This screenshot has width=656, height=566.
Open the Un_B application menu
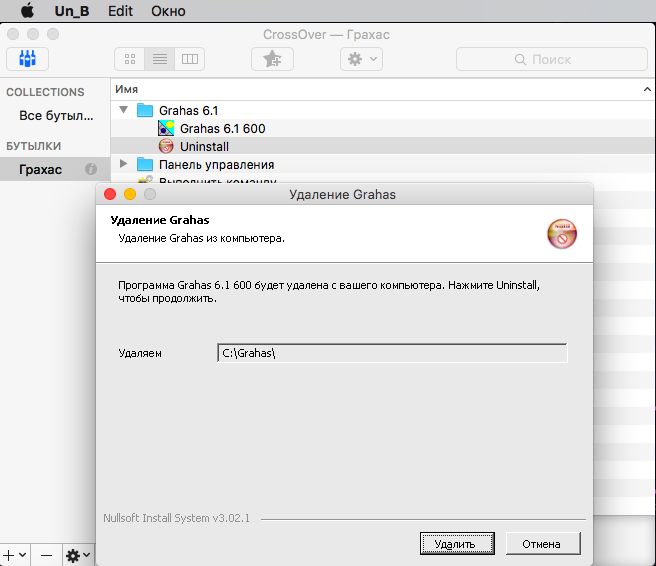[x=72, y=11]
